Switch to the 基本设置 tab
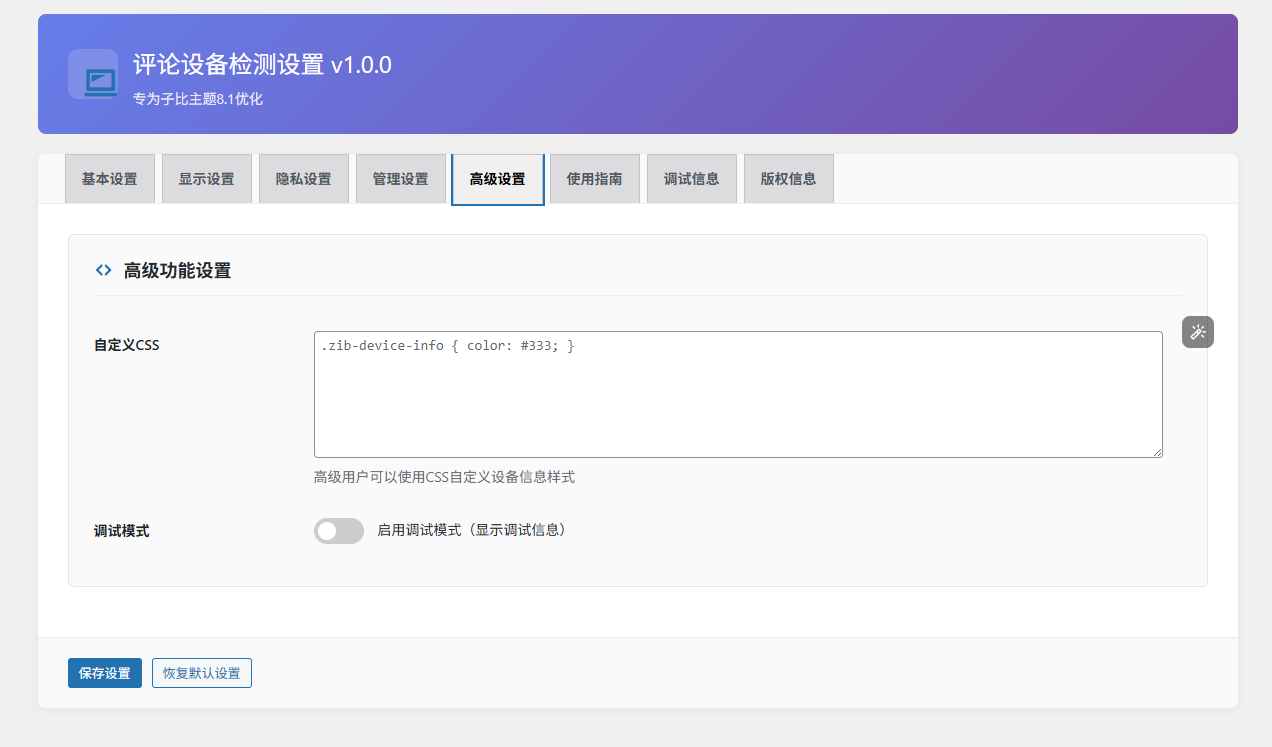Screen dimensions: 1272x747 (110, 179)
